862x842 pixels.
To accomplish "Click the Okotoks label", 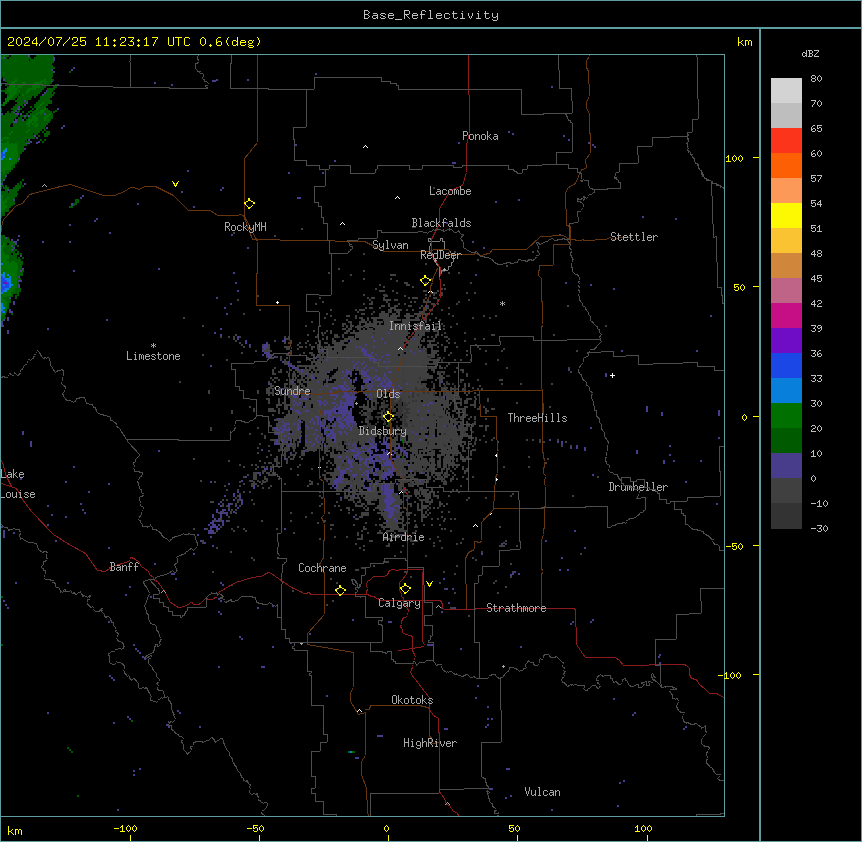I will [x=412, y=700].
